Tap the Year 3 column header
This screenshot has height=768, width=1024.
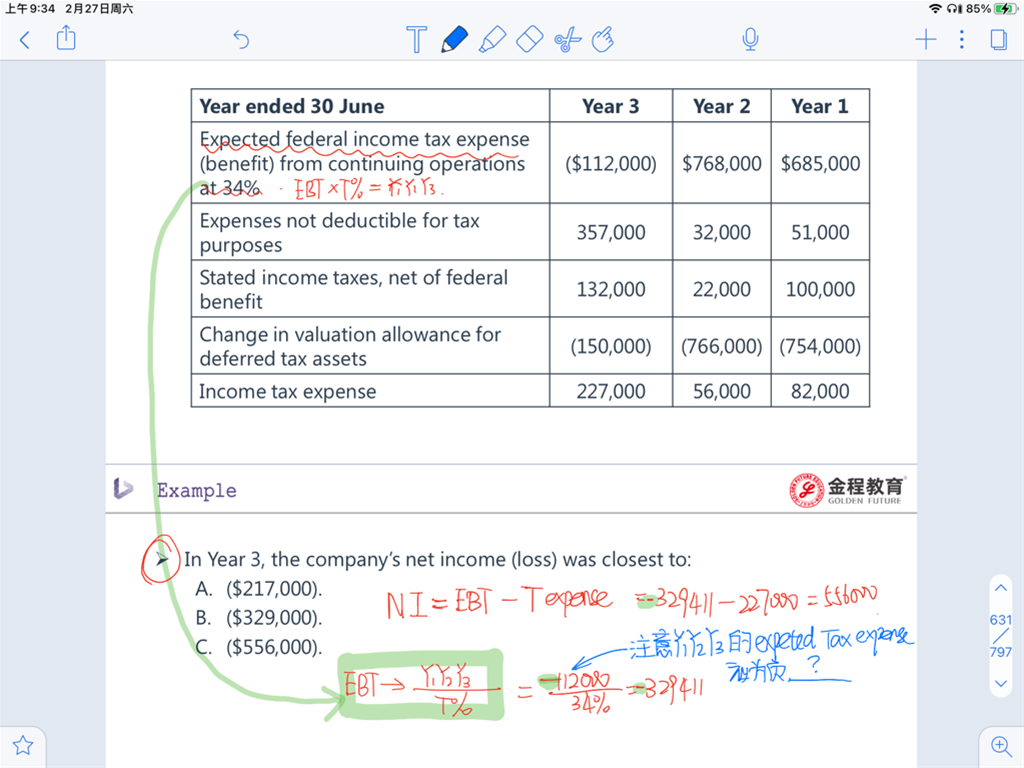click(x=611, y=106)
